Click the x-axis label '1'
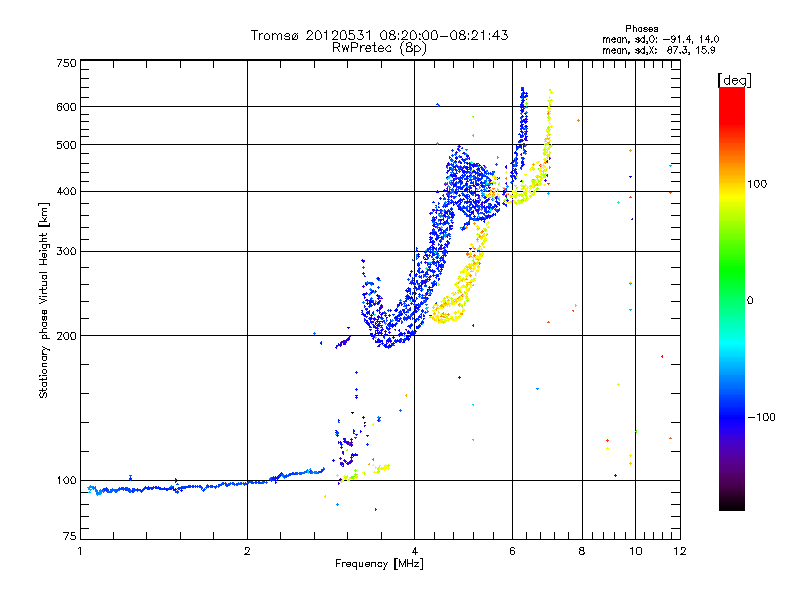 click(80, 551)
